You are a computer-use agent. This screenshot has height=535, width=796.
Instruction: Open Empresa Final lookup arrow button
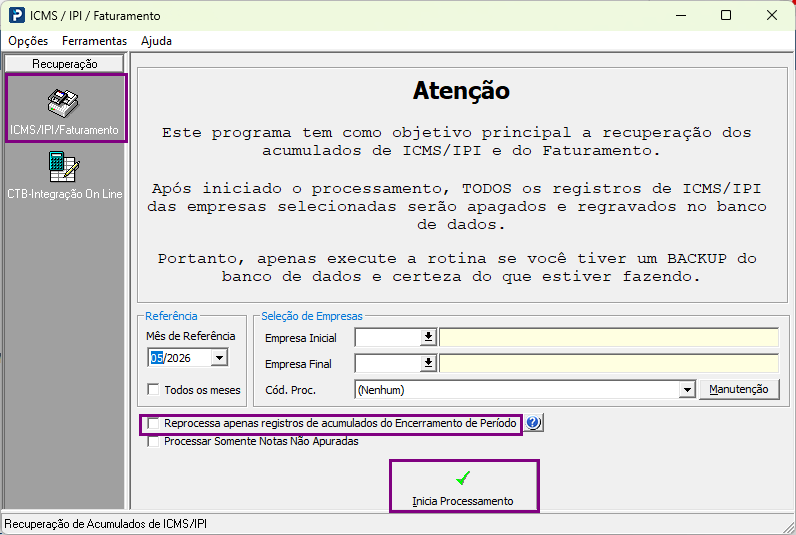pos(428,362)
